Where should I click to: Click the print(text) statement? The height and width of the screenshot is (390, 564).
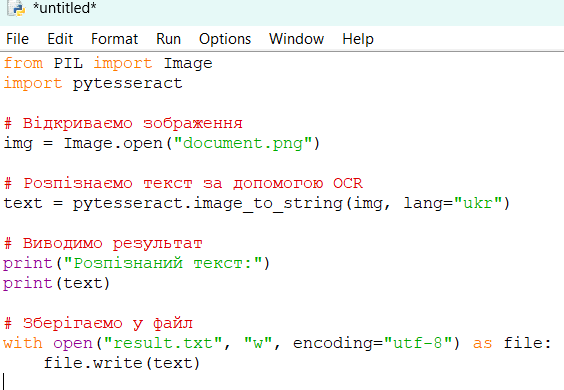(x=56, y=283)
